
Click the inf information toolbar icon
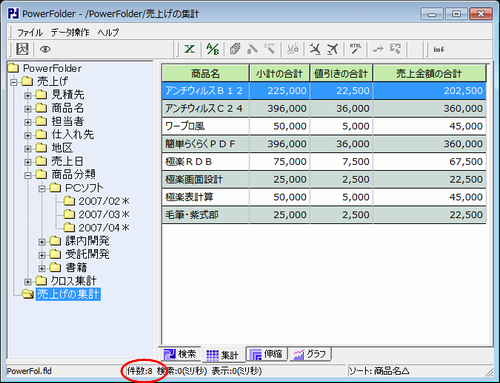coord(438,50)
